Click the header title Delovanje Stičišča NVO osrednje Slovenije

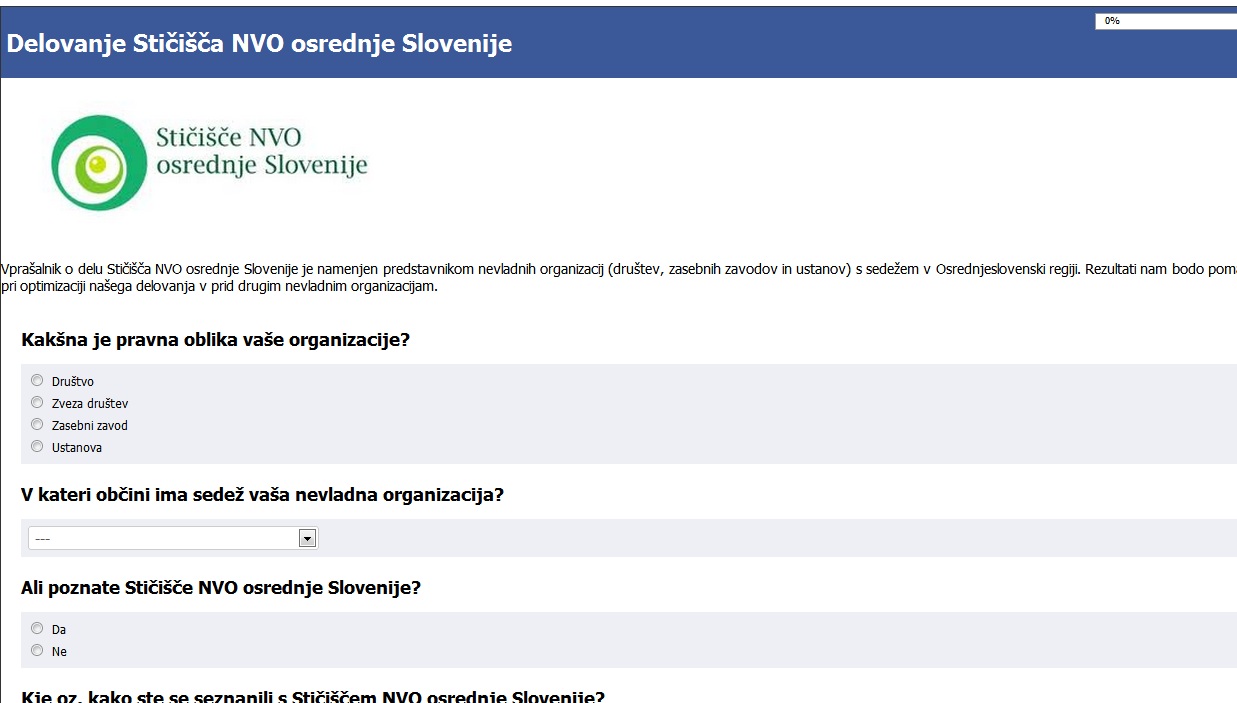[x=259, y=44]
